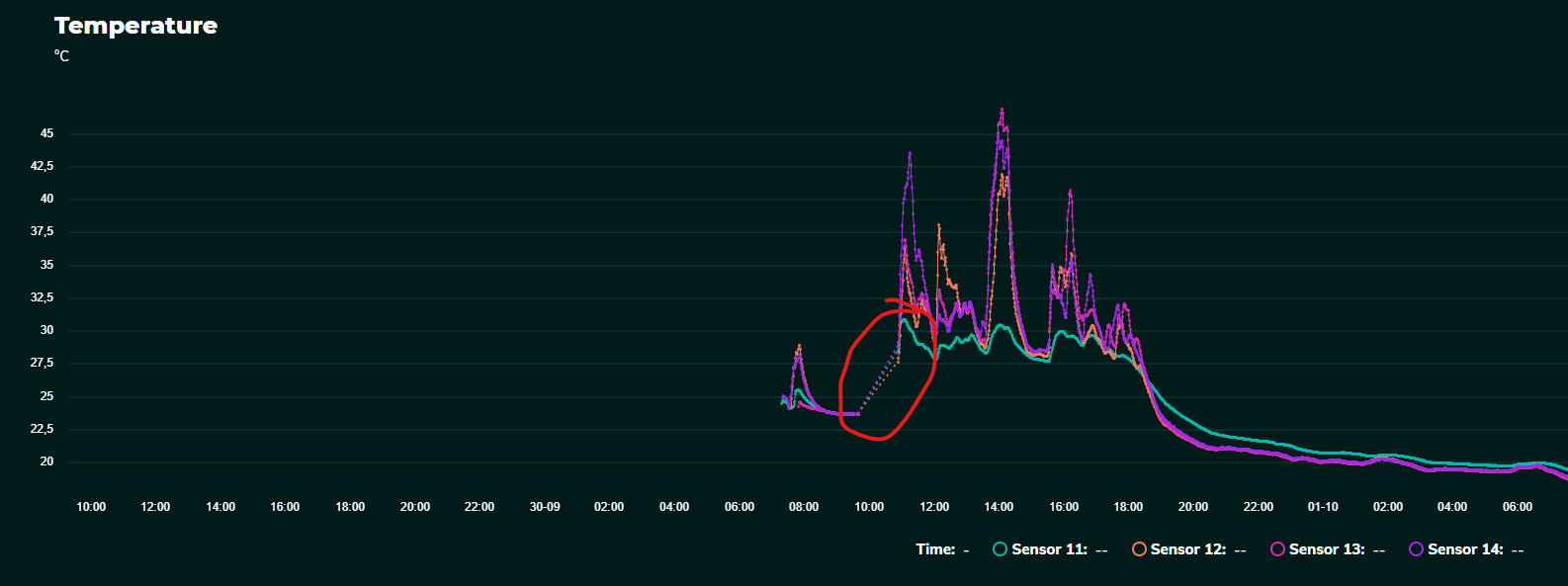1568x586 pixels.
Task: Click the Sensor 14 purple legend circle
Action: click(1416, 549)
